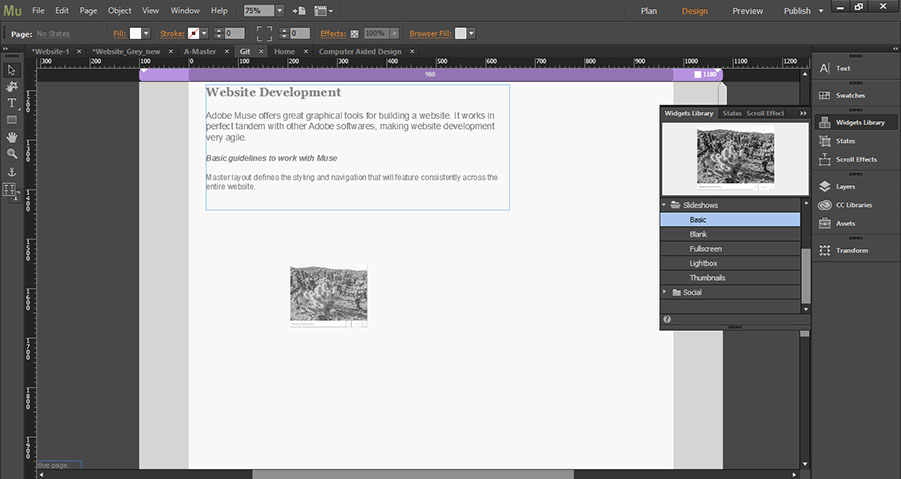Switch to the A-Master document tab
This screenshot has width=901, height=479.
tap(199, 51)
